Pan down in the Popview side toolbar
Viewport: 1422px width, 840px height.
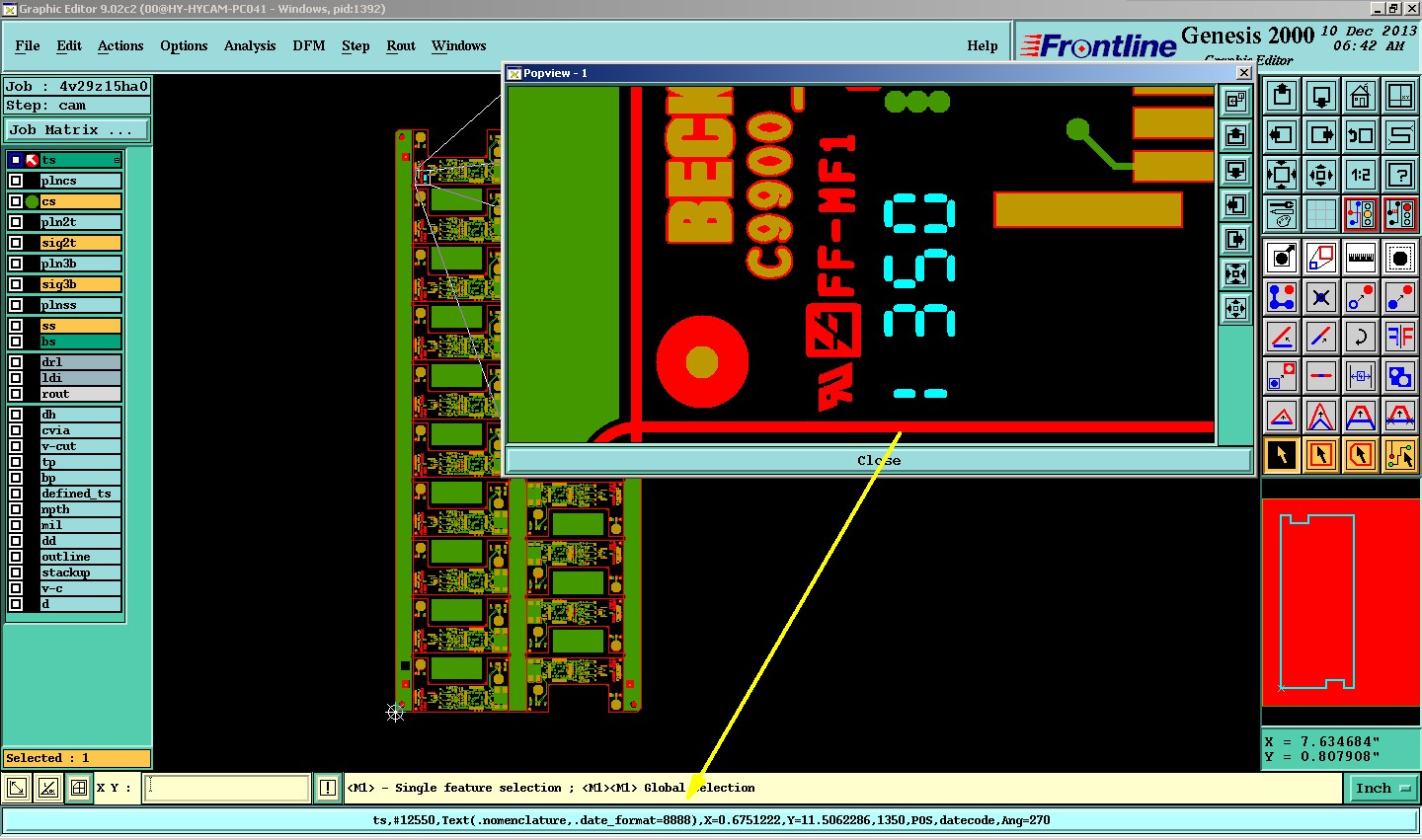[x=1235, y=170]
